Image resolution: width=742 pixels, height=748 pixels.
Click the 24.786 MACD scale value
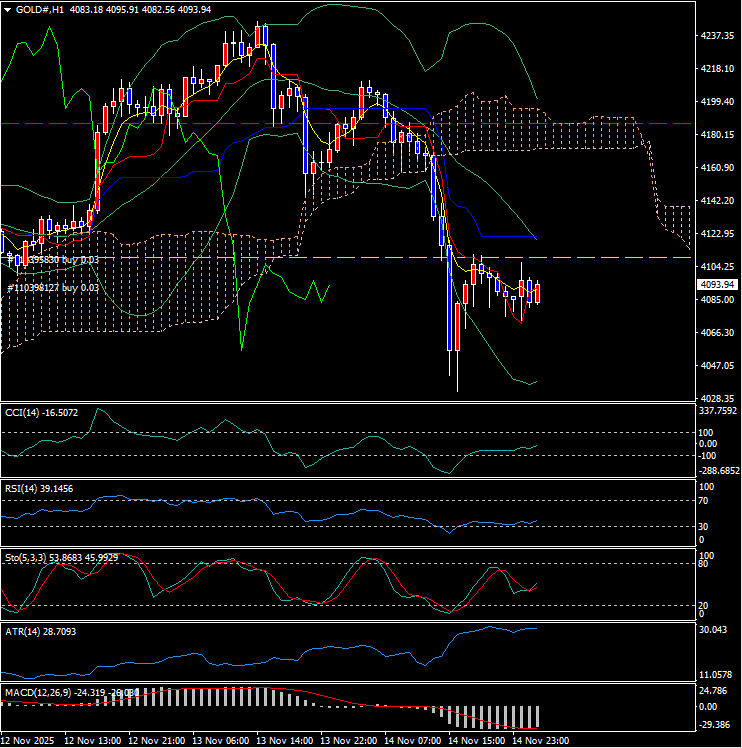pos(715,691)
